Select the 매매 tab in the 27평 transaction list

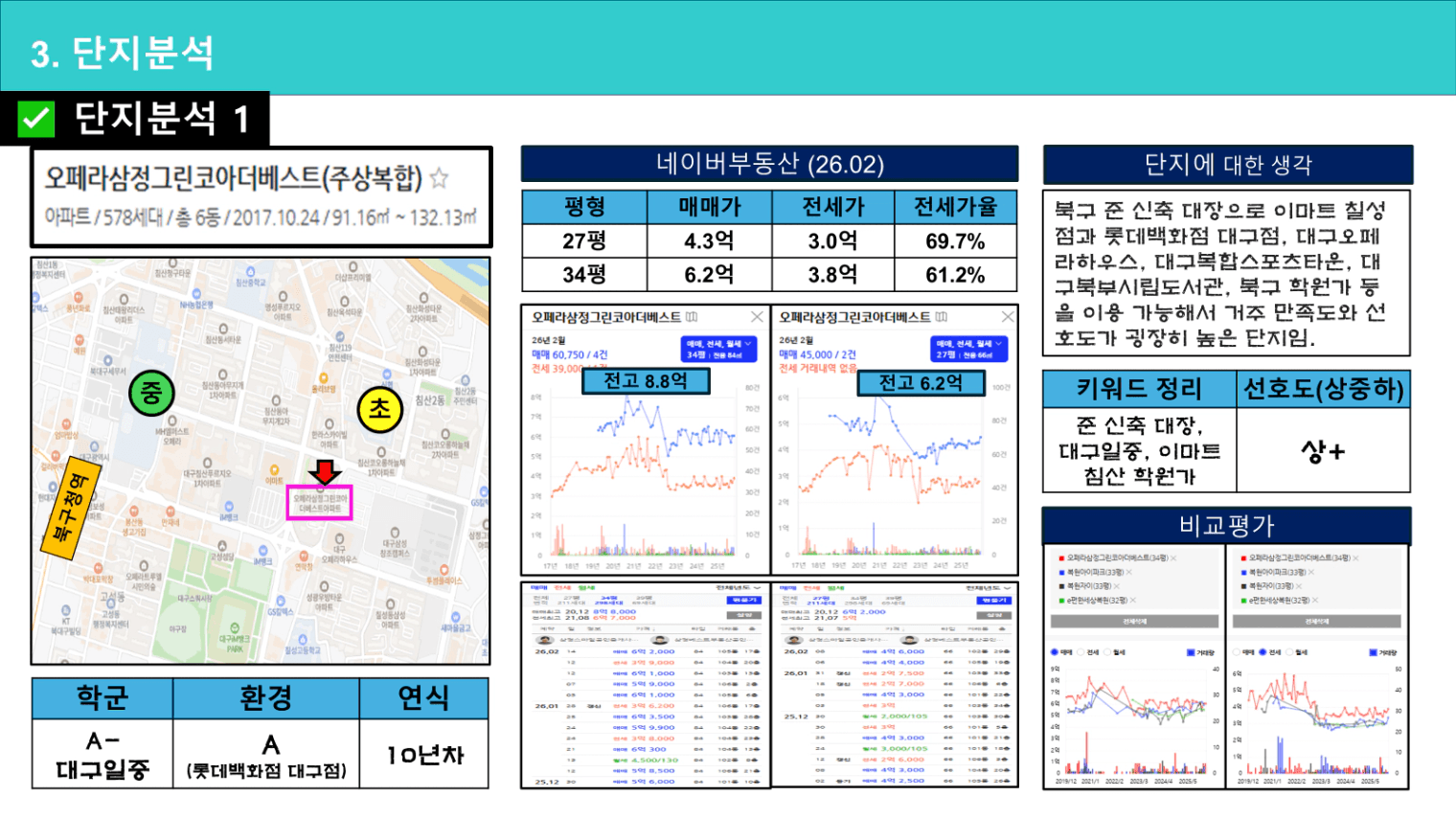787,588
